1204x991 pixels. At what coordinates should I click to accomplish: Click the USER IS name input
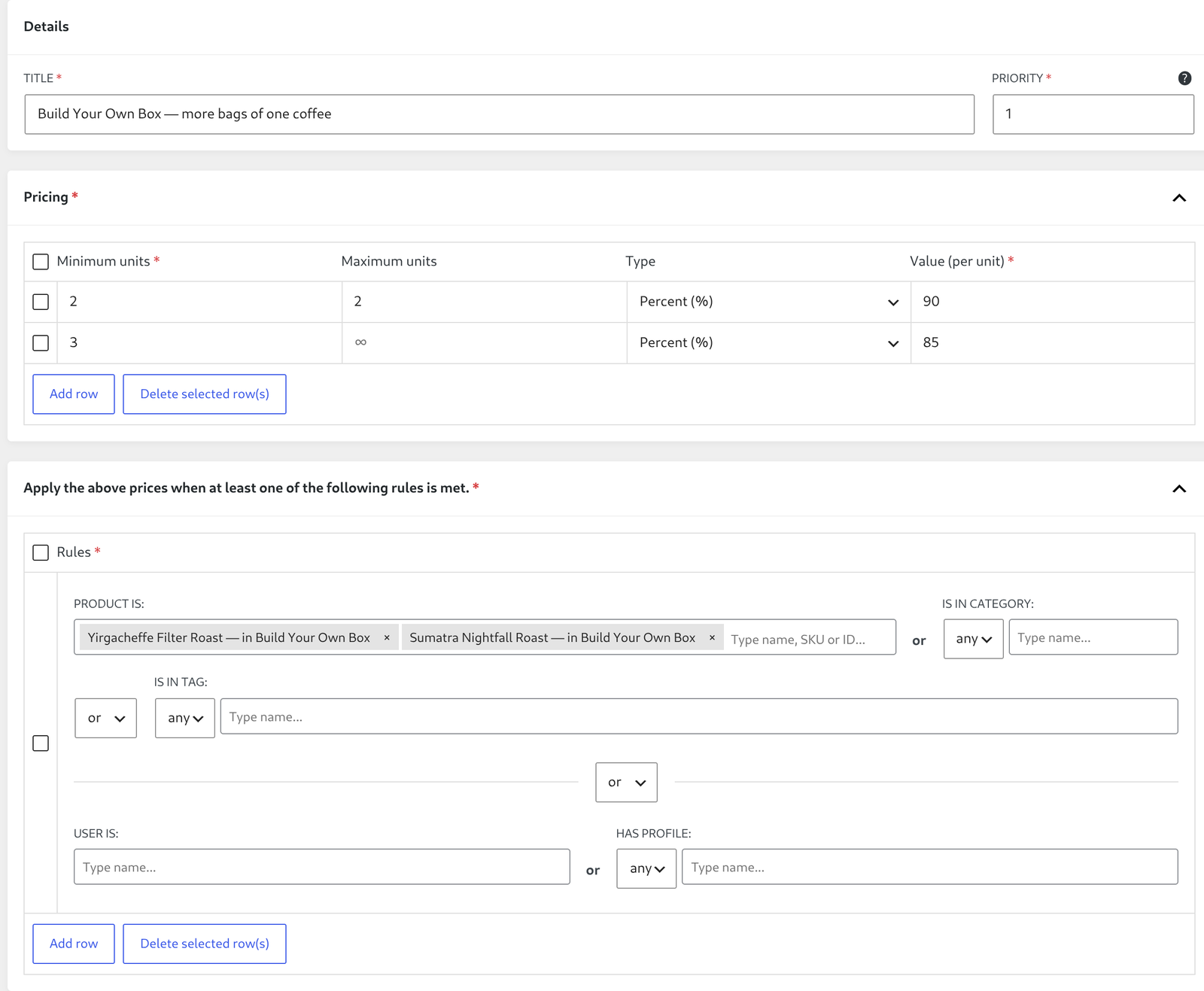[322, 867]
